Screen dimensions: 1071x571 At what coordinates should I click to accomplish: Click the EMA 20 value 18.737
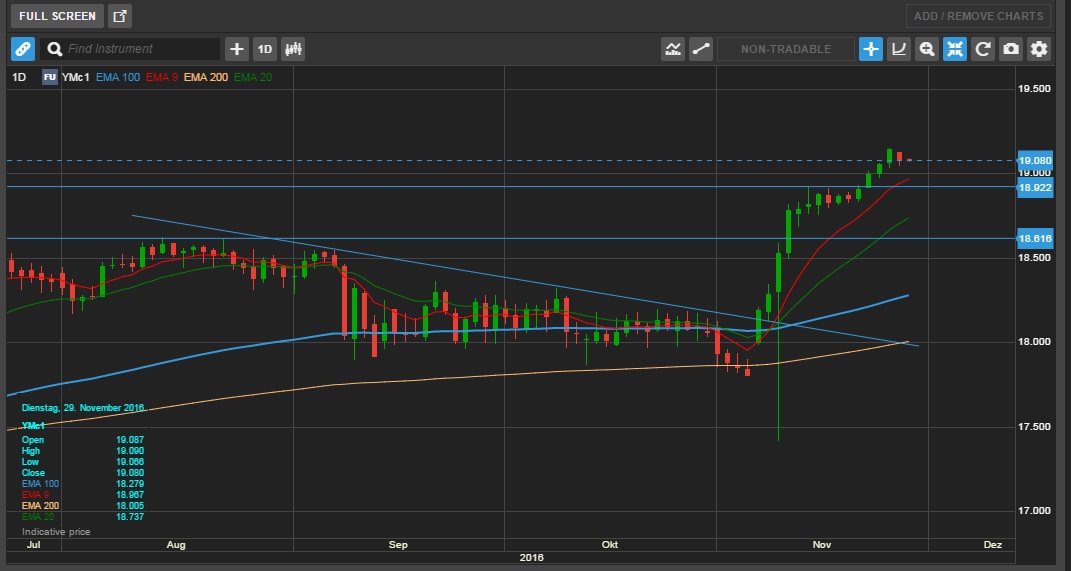tap(130, 516)
